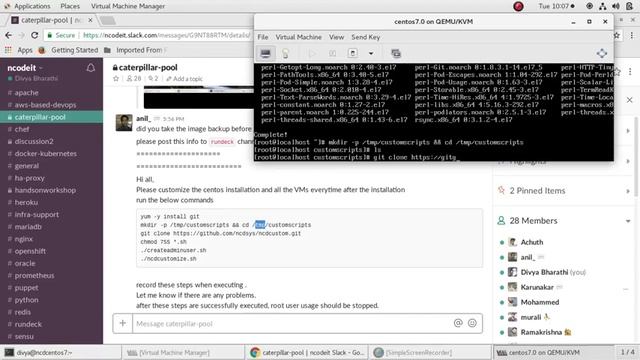This screenshot has width=640, height=360.
Task: Click Message caterpillar-pool input field
Action: coord(291,323)
